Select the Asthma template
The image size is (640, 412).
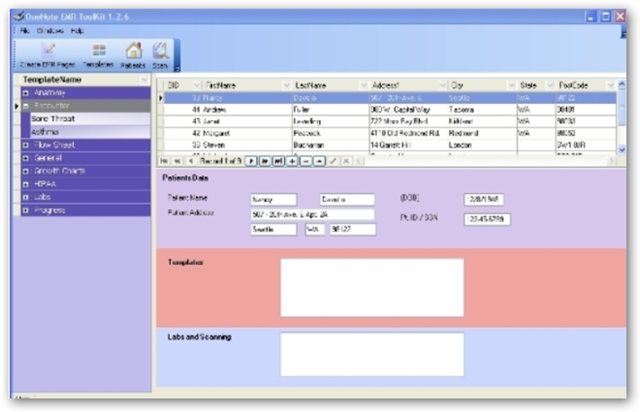click(46, 131)
